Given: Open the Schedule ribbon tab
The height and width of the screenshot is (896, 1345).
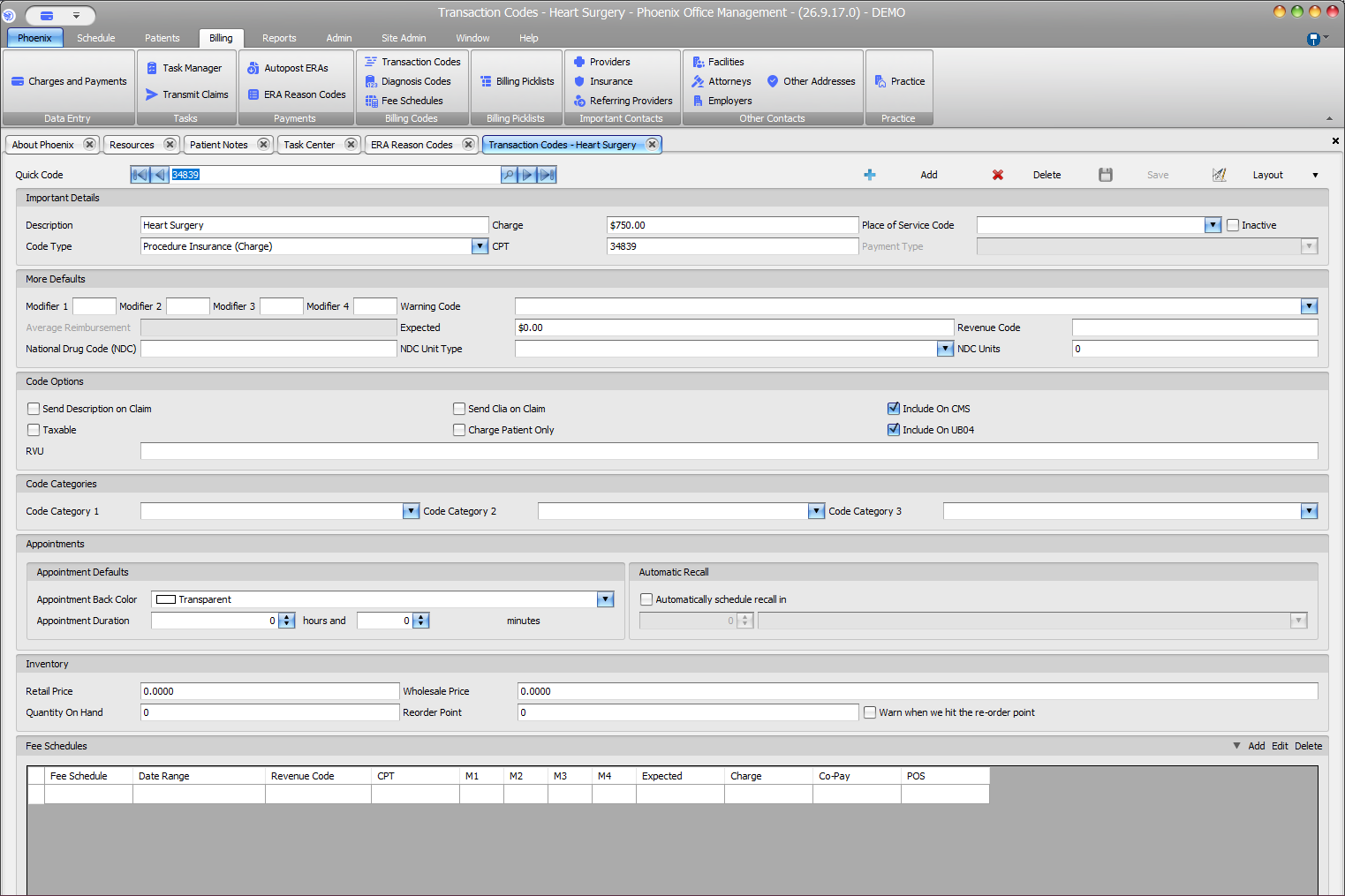Looking at the screenshot, I should (x=96, y=38).
